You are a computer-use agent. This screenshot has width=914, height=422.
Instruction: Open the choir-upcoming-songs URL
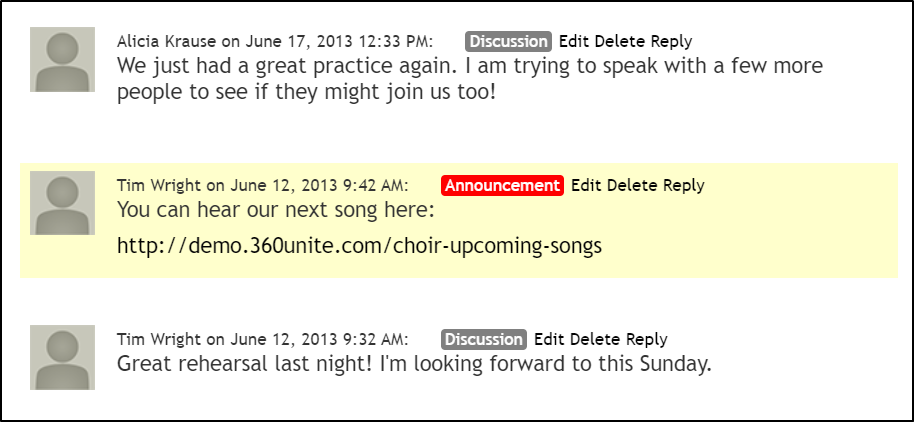click(x=359, y=245)
